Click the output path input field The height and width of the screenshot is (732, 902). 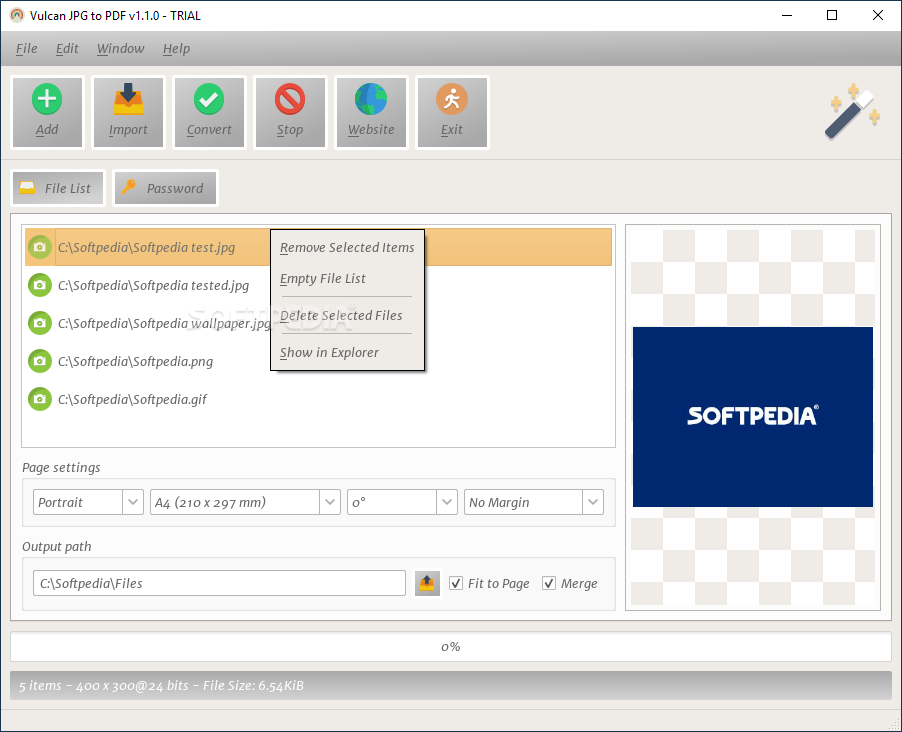[219, 583]
